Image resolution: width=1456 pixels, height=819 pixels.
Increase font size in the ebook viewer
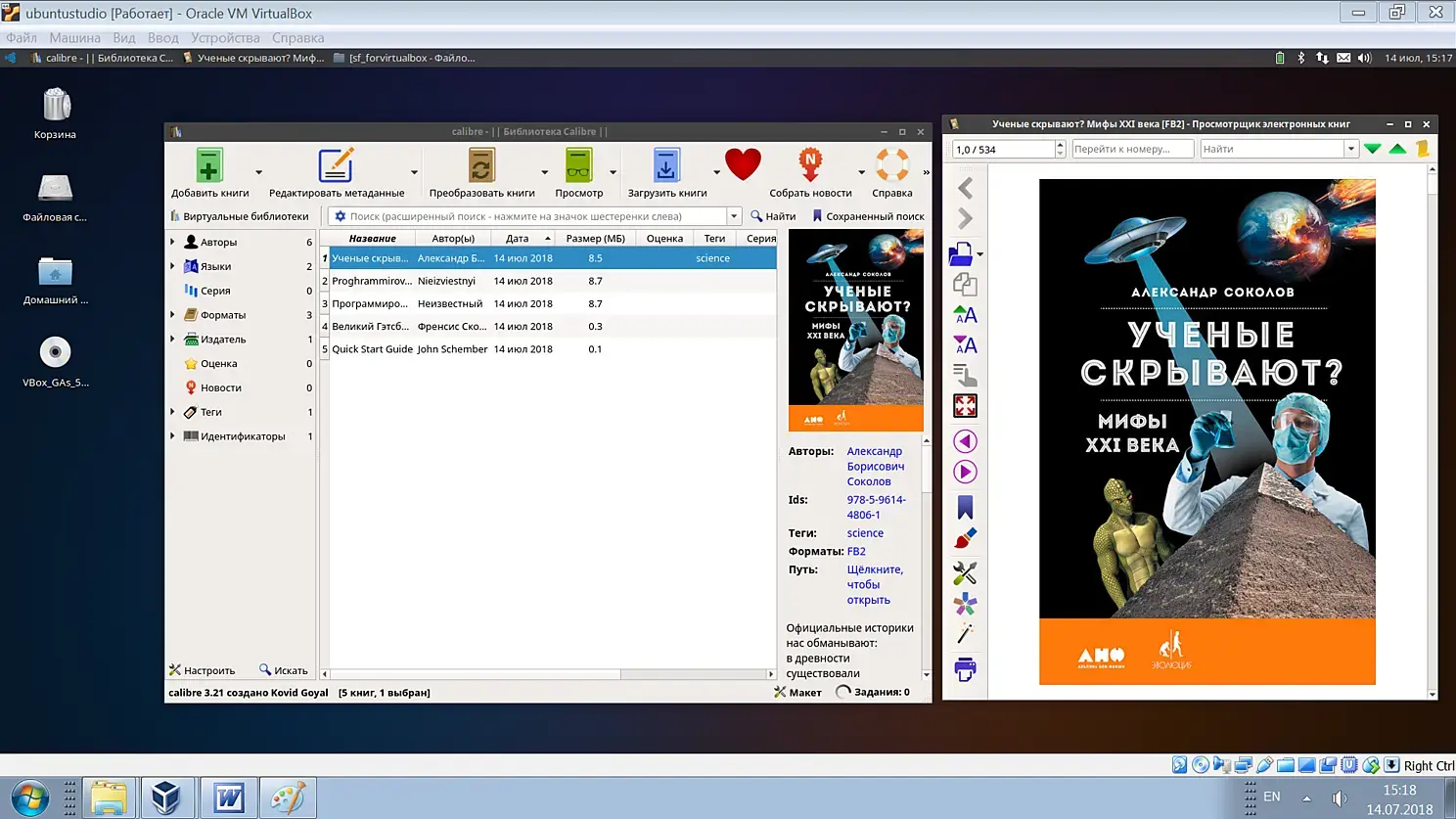tap(965, 314)
